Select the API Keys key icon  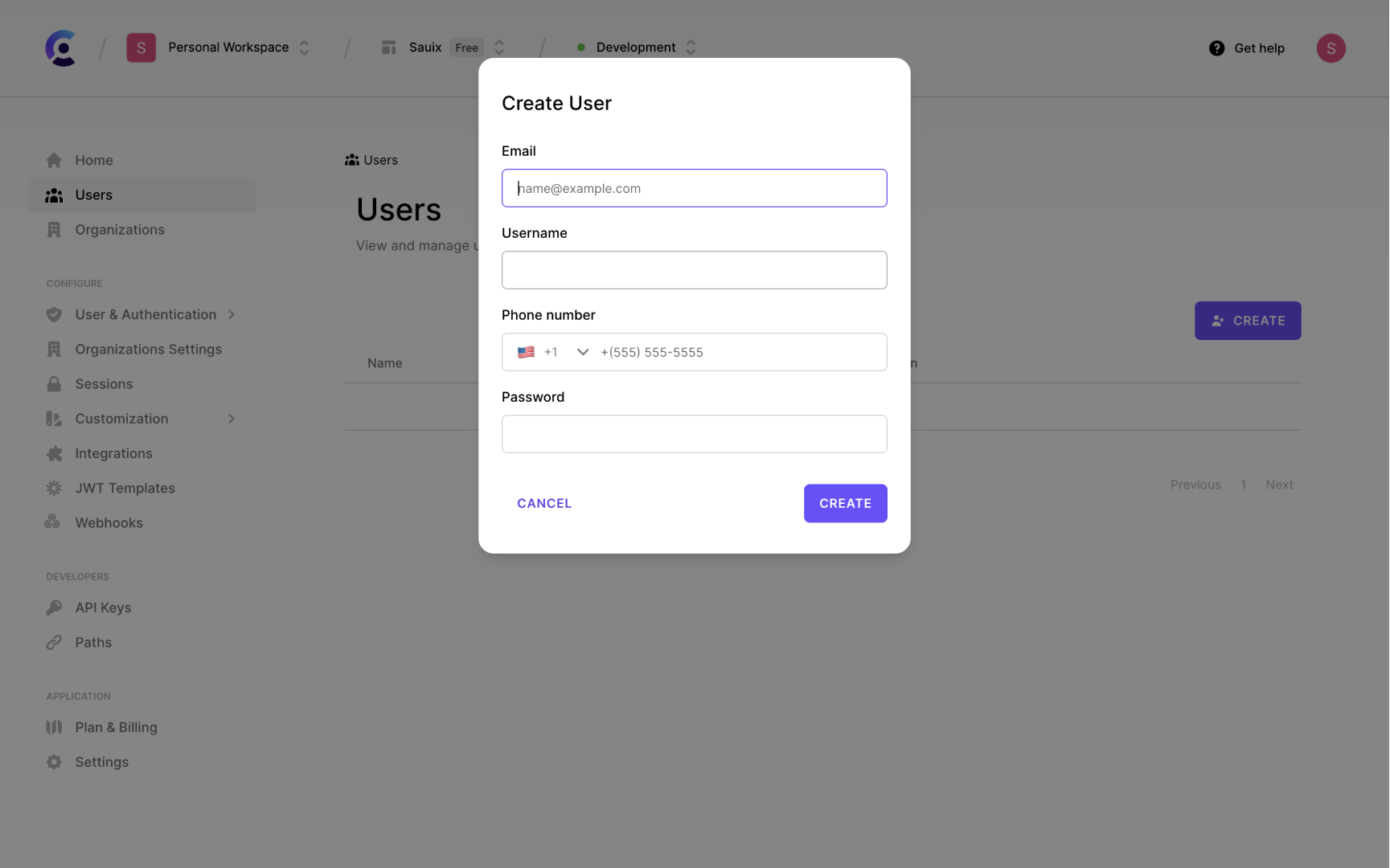tap(54, 607)
